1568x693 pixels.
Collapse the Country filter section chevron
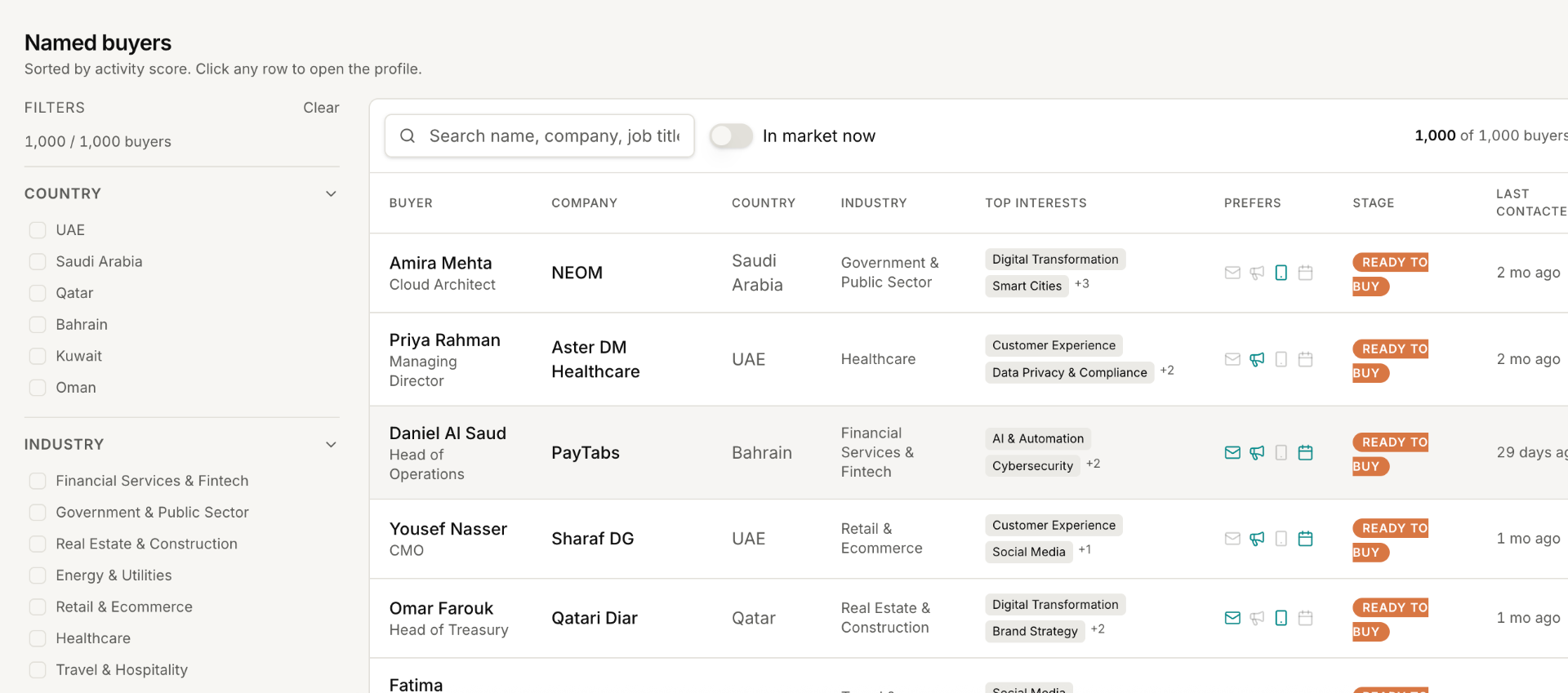[x=331, y=193]
